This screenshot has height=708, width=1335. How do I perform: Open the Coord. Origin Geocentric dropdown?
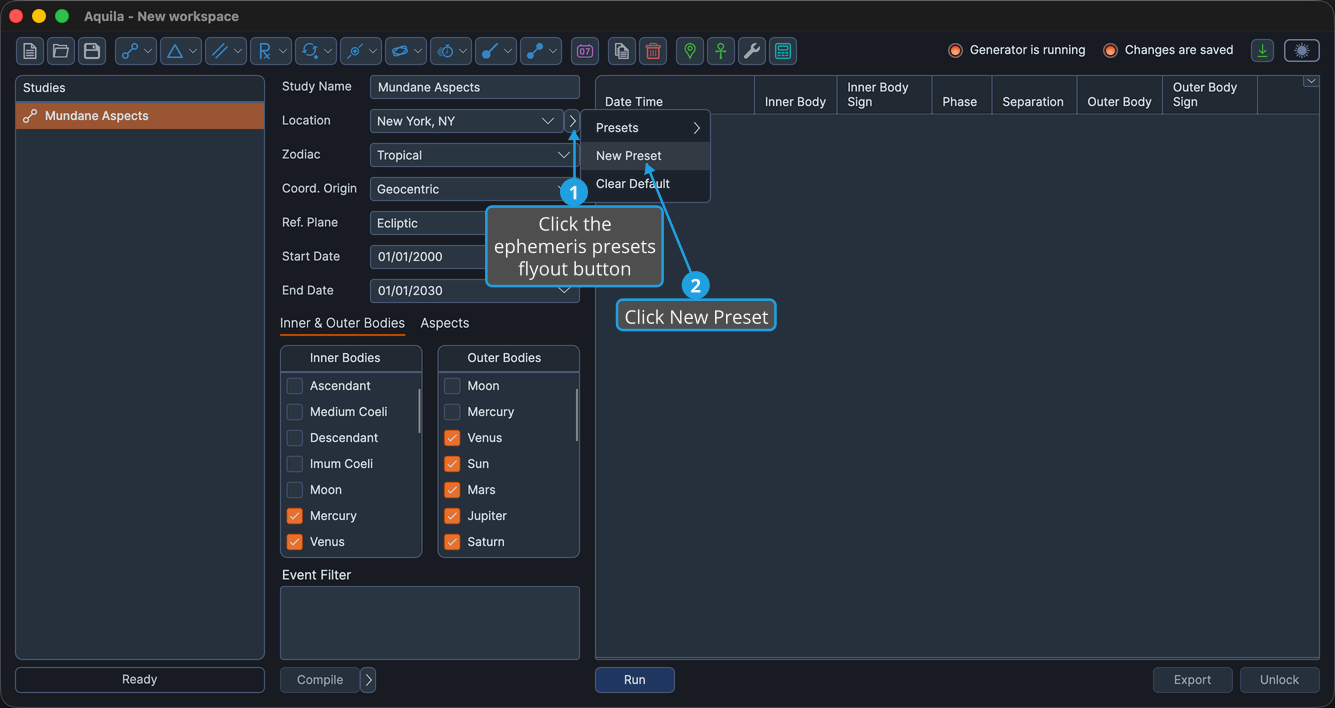474,189
